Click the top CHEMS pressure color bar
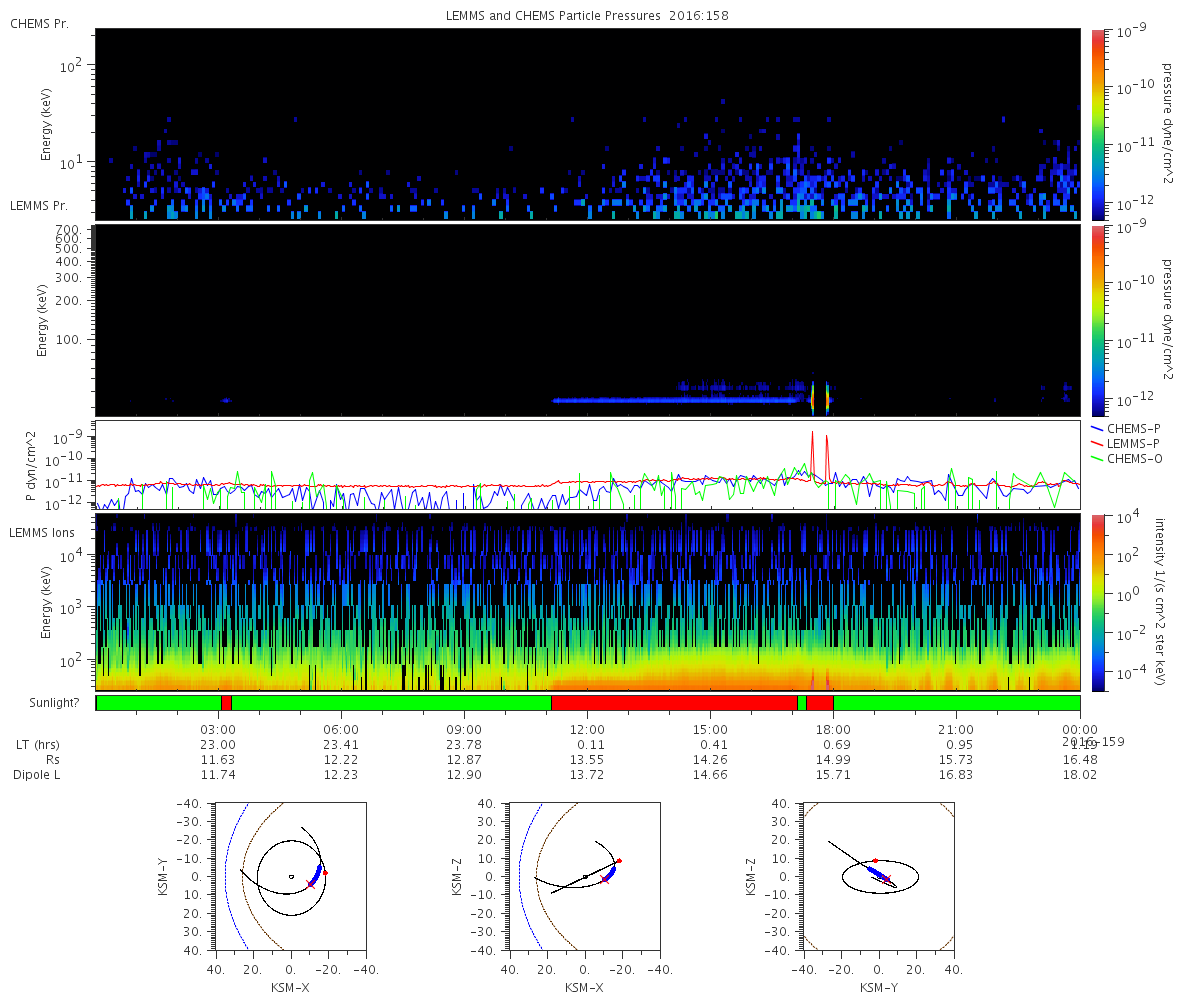 click(x=1097, y=124)
